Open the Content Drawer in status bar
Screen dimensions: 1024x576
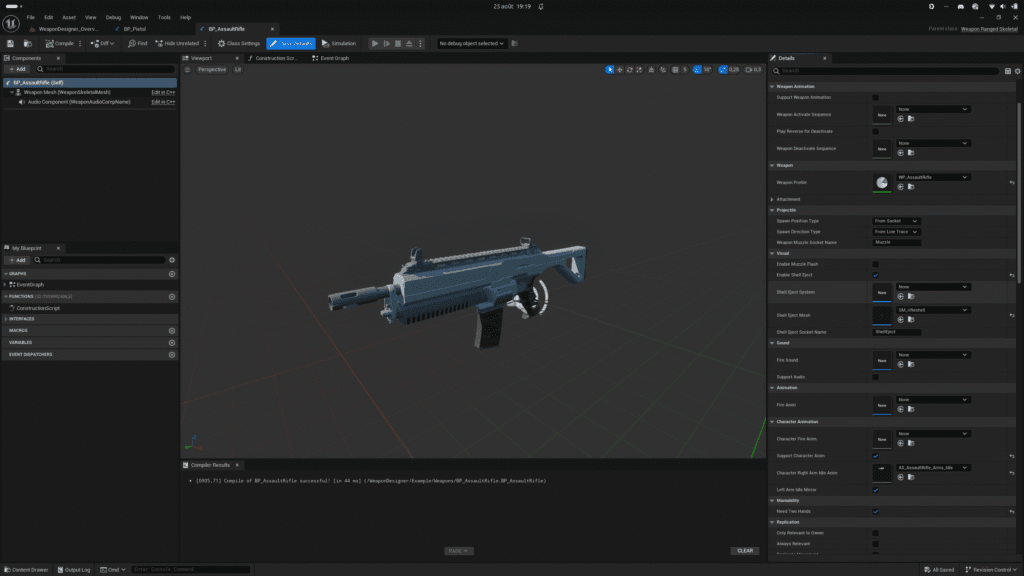26,569
